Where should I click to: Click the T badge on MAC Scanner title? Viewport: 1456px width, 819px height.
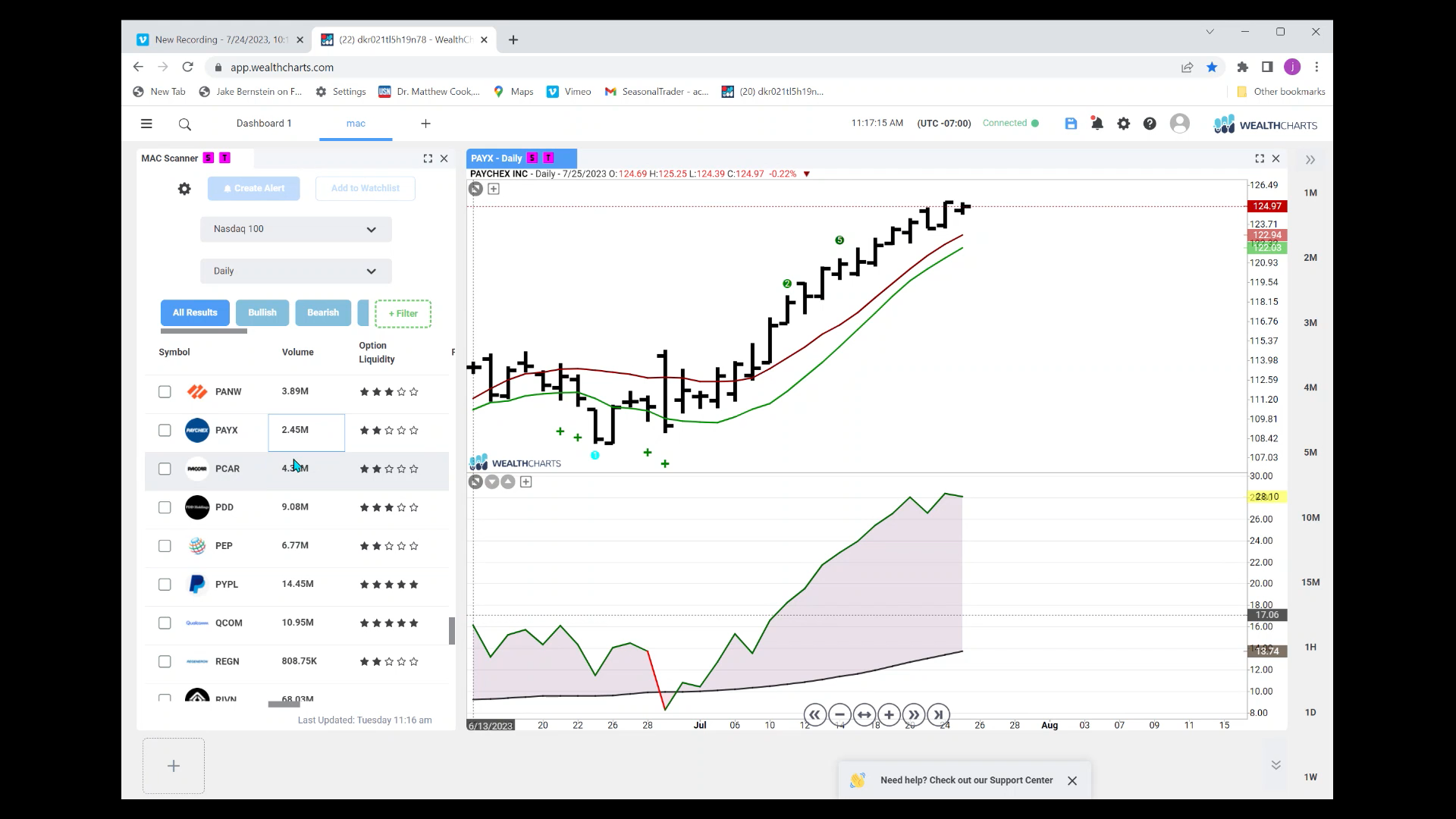225,158
